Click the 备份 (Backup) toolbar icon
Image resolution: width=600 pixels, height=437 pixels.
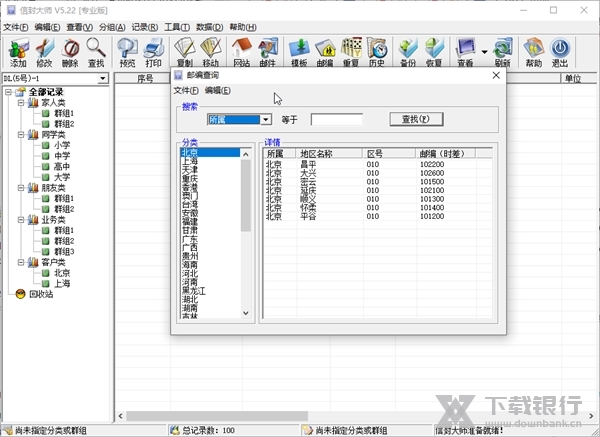pos(408,52)
